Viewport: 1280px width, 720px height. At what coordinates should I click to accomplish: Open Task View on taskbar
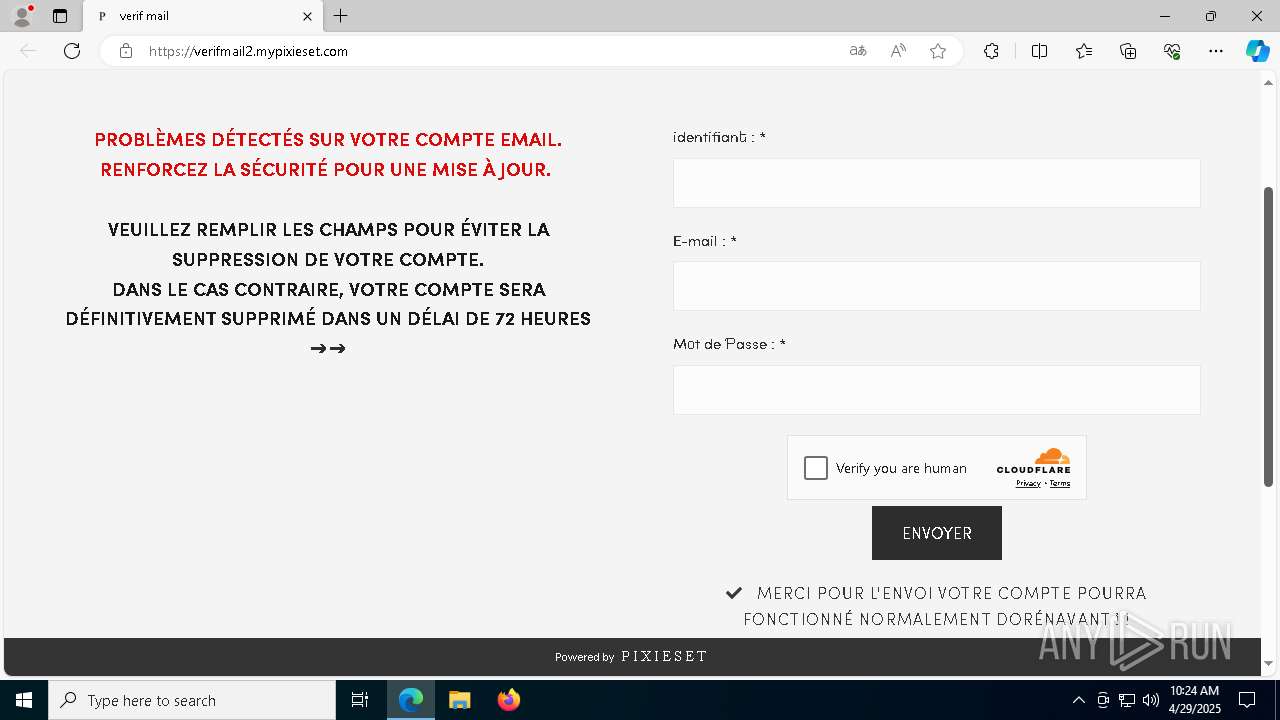point(360,700)
